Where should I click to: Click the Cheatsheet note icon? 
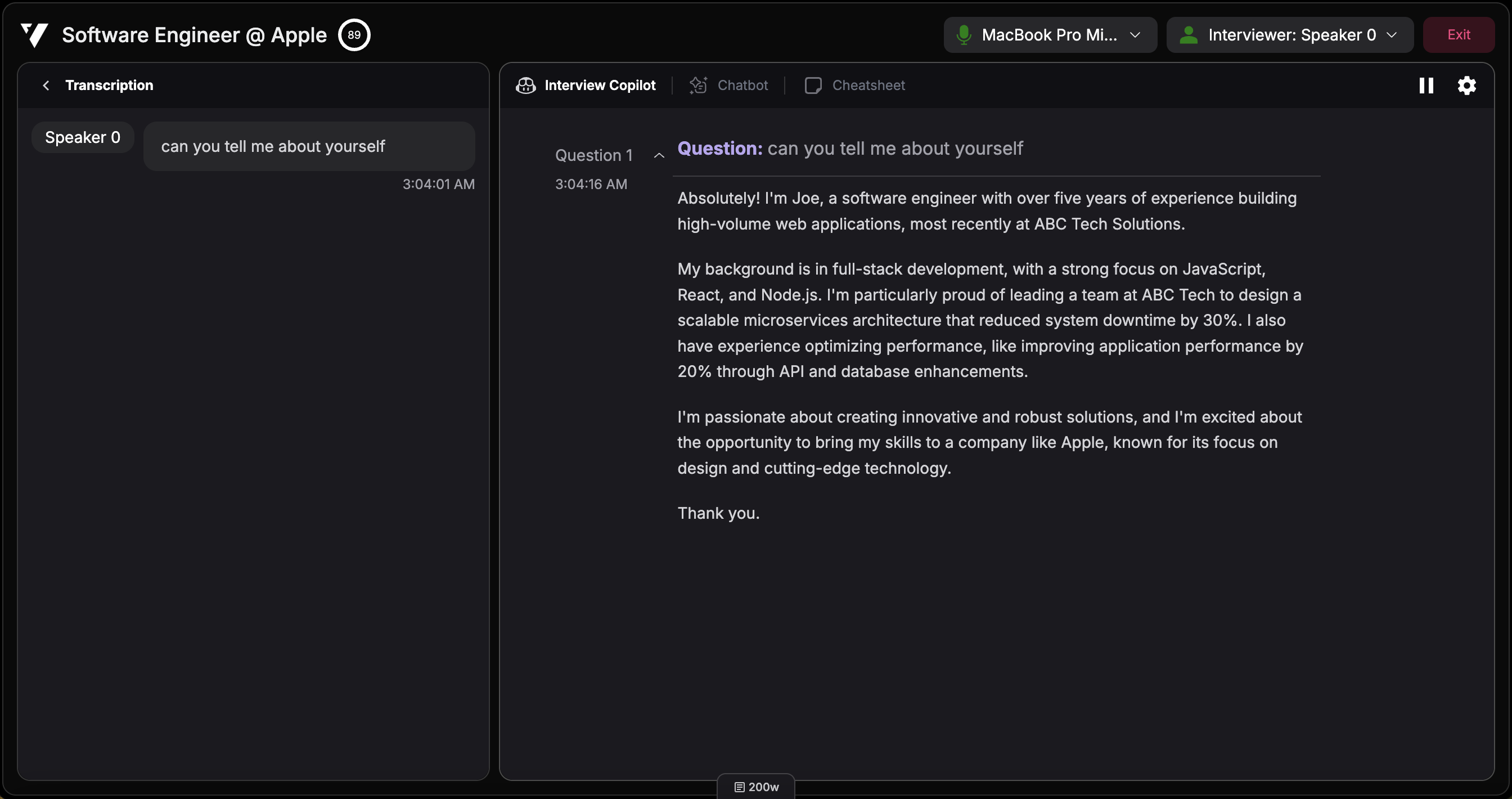click(812, 86)
